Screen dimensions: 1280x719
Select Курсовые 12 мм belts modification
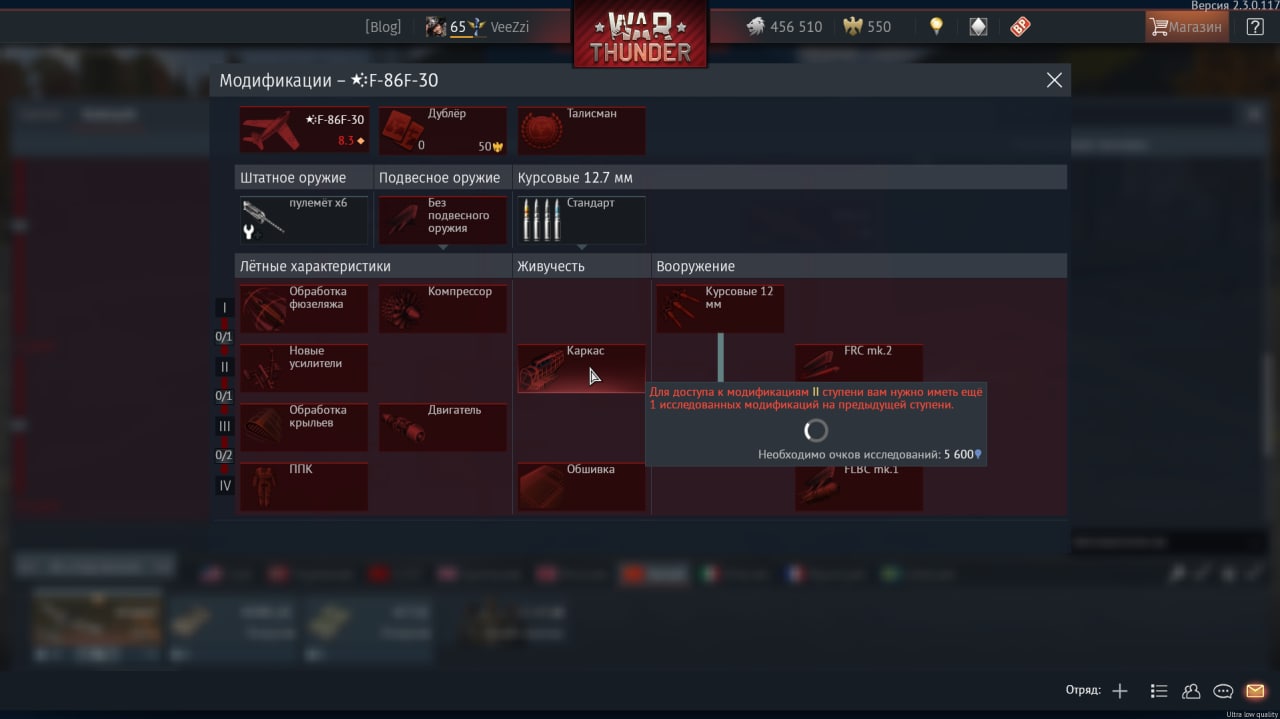(720, 308)
